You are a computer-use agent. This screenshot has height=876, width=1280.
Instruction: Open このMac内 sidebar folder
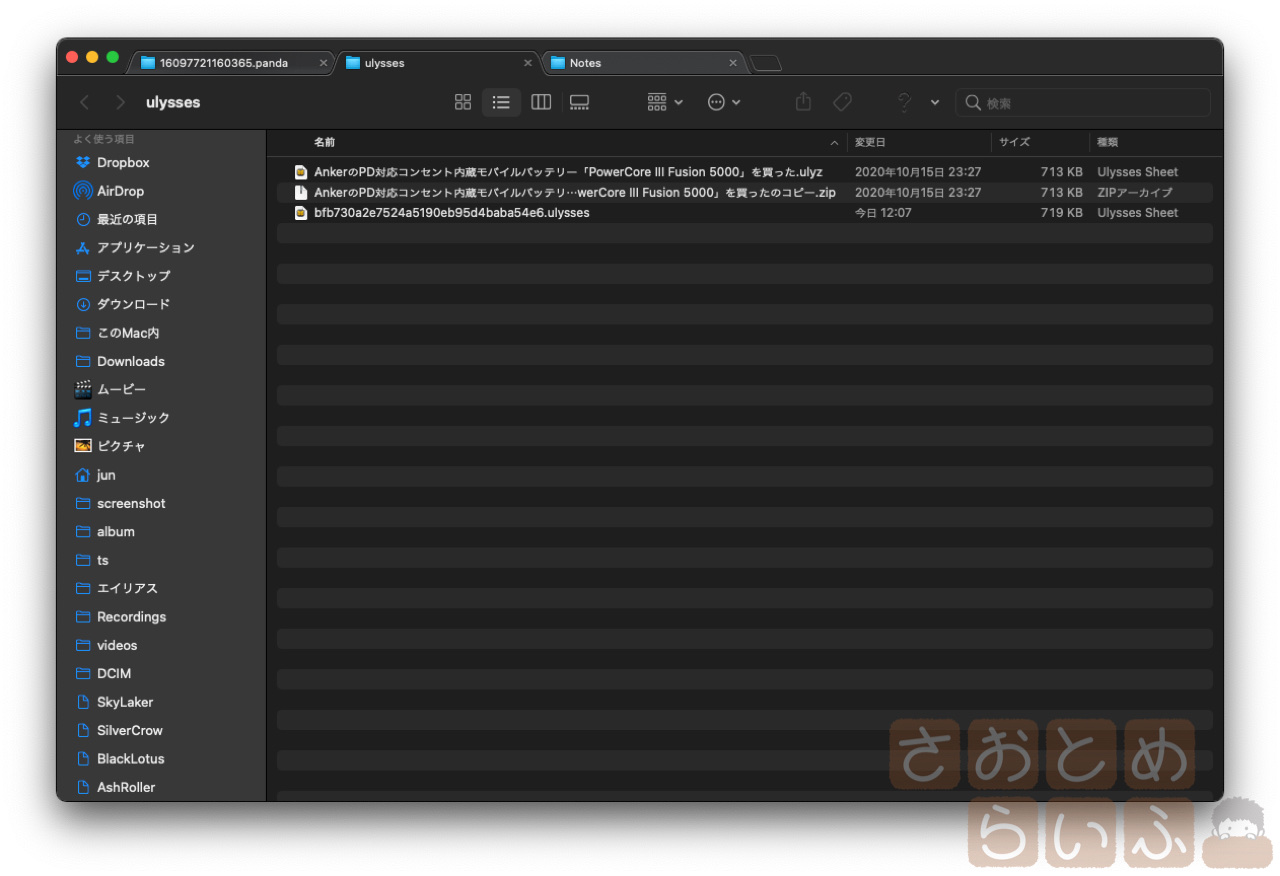coord(128,332)
